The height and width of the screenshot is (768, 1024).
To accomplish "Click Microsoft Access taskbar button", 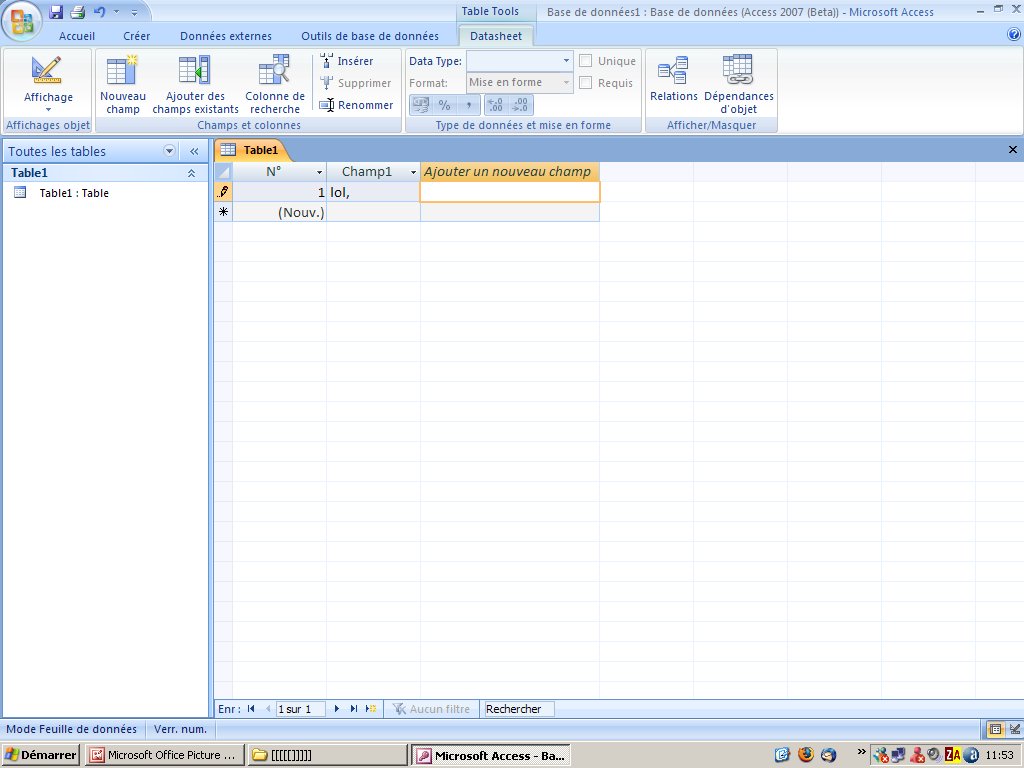I will click(x=491, y=755).
